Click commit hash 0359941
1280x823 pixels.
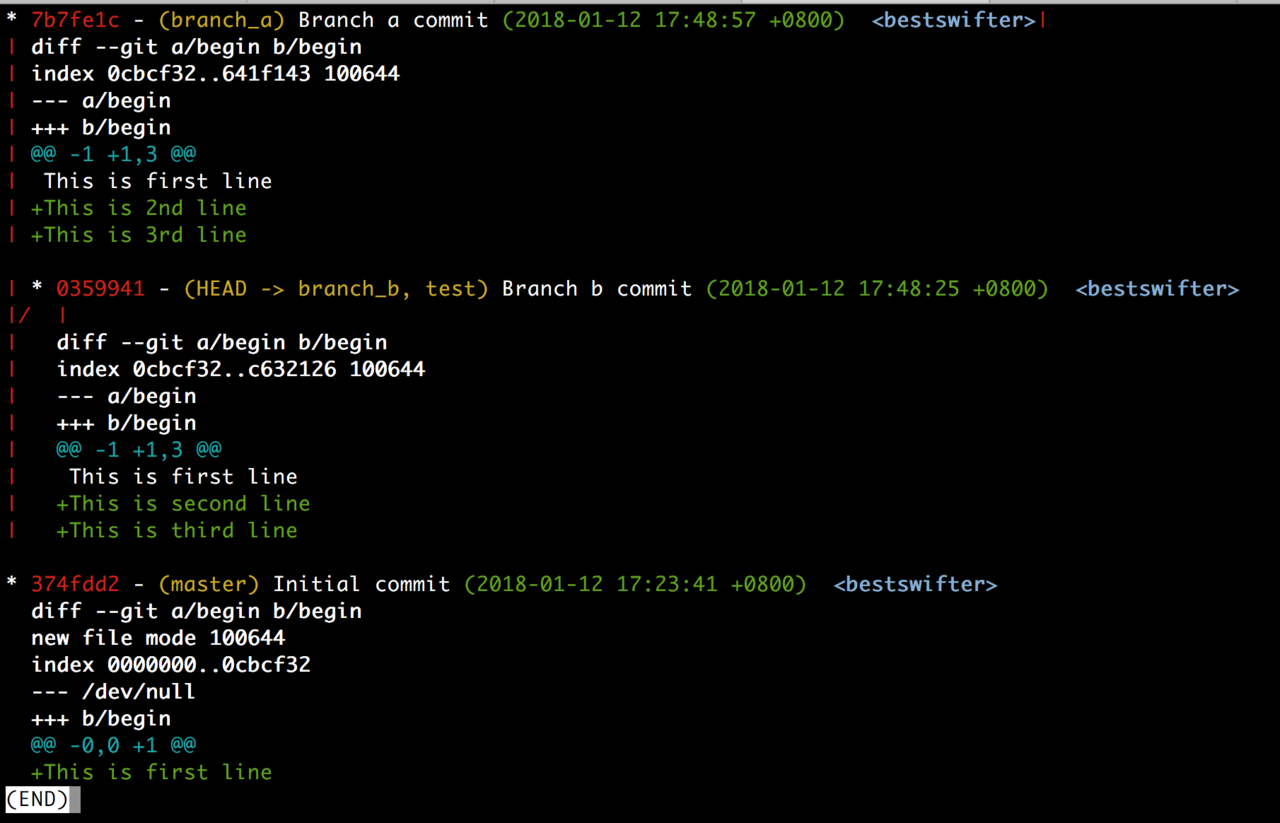(x=100, y=289)
